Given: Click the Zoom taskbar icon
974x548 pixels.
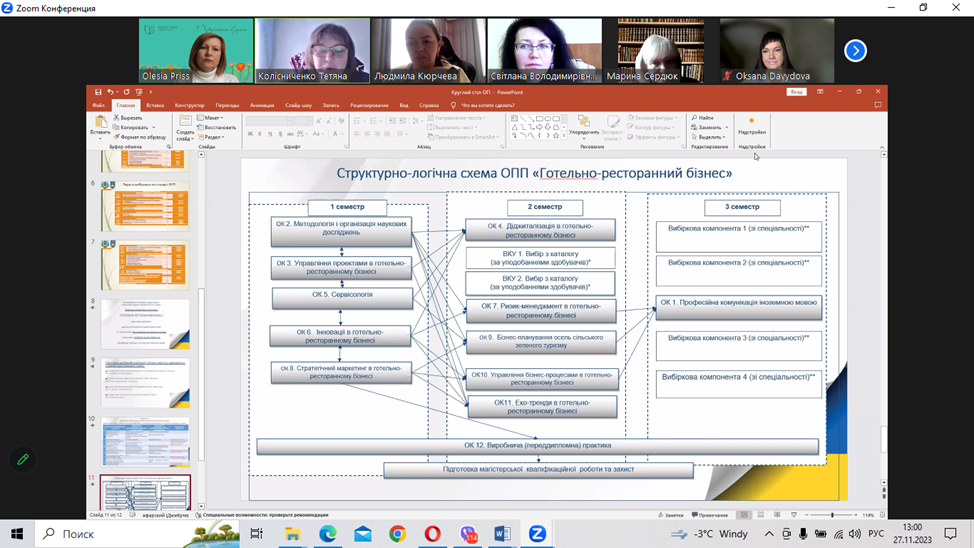Looking at the screenshot, I should (537, 534).
